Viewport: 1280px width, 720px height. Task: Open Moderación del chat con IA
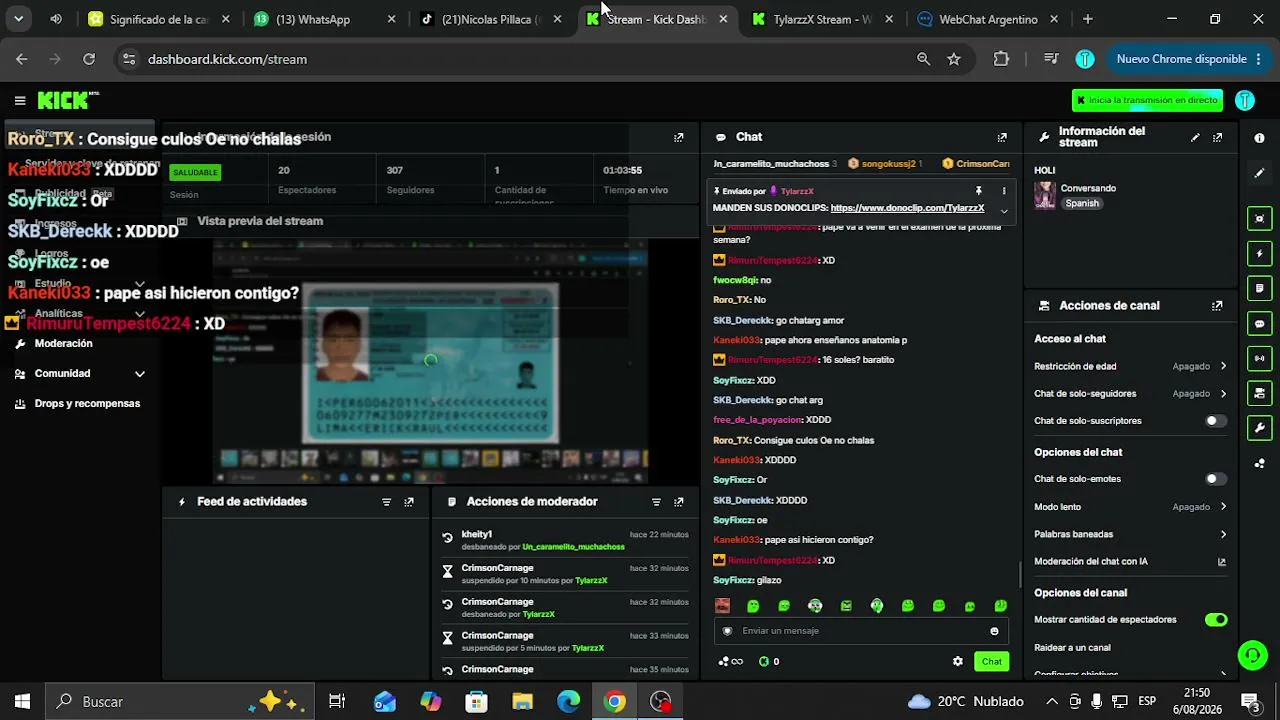coord(1130,562)
